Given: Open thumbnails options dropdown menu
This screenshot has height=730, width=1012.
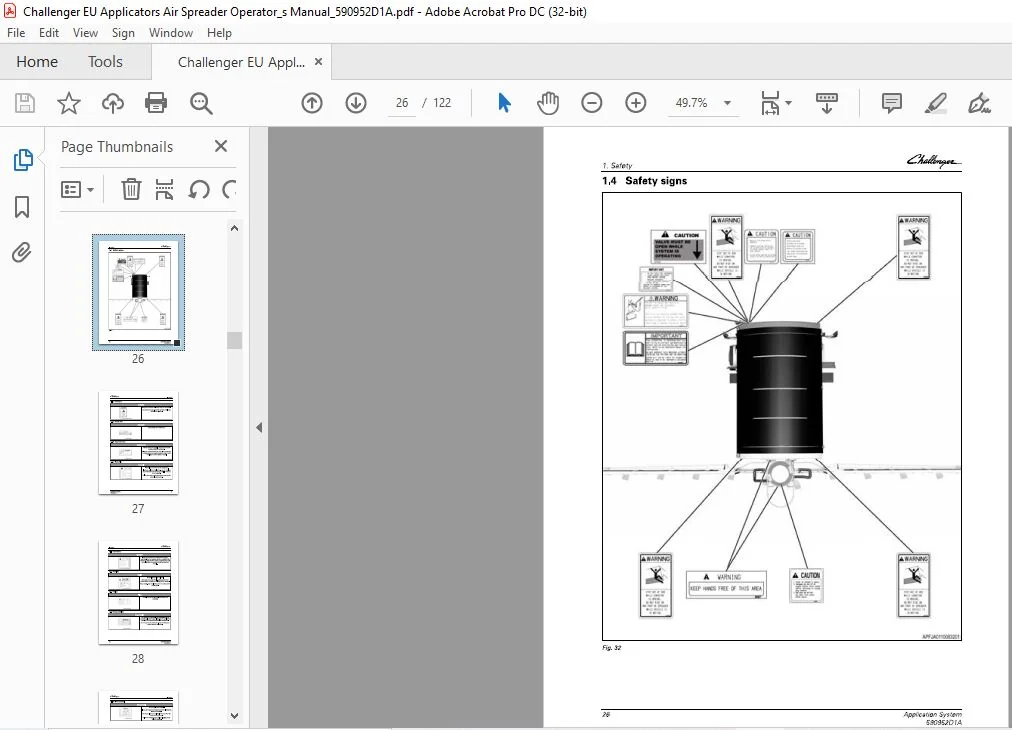Looking at the screenshot, I should [77, 189].
